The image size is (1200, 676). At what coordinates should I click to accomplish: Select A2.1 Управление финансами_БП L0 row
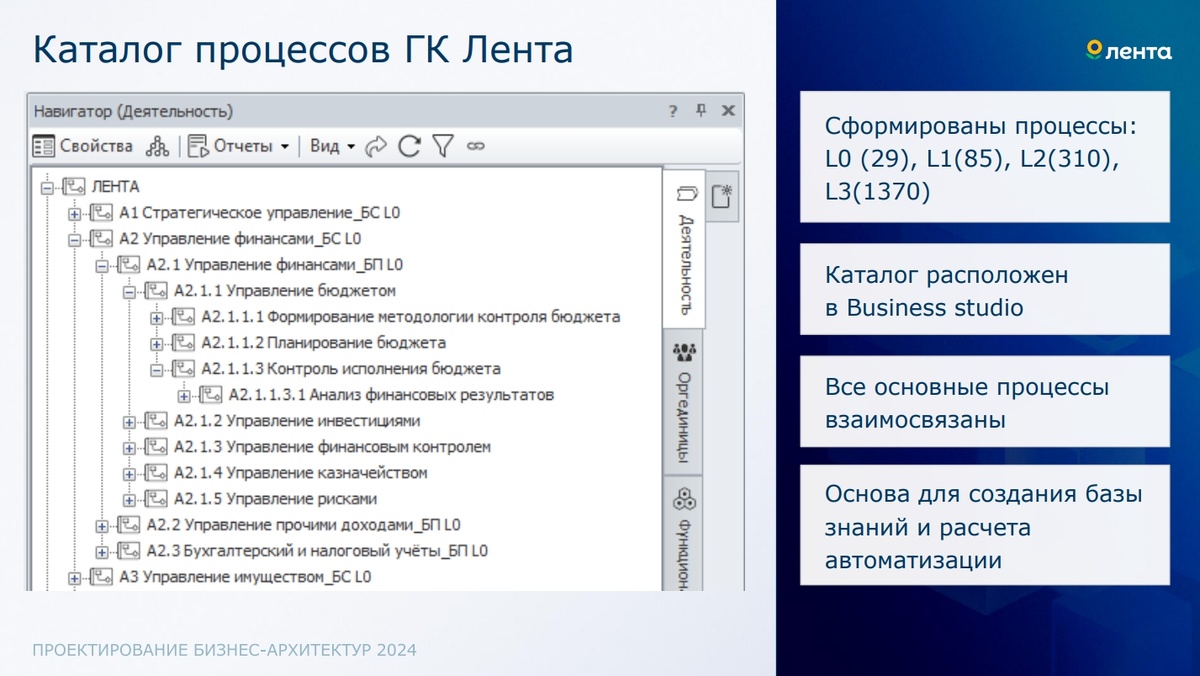coord(274,265)
